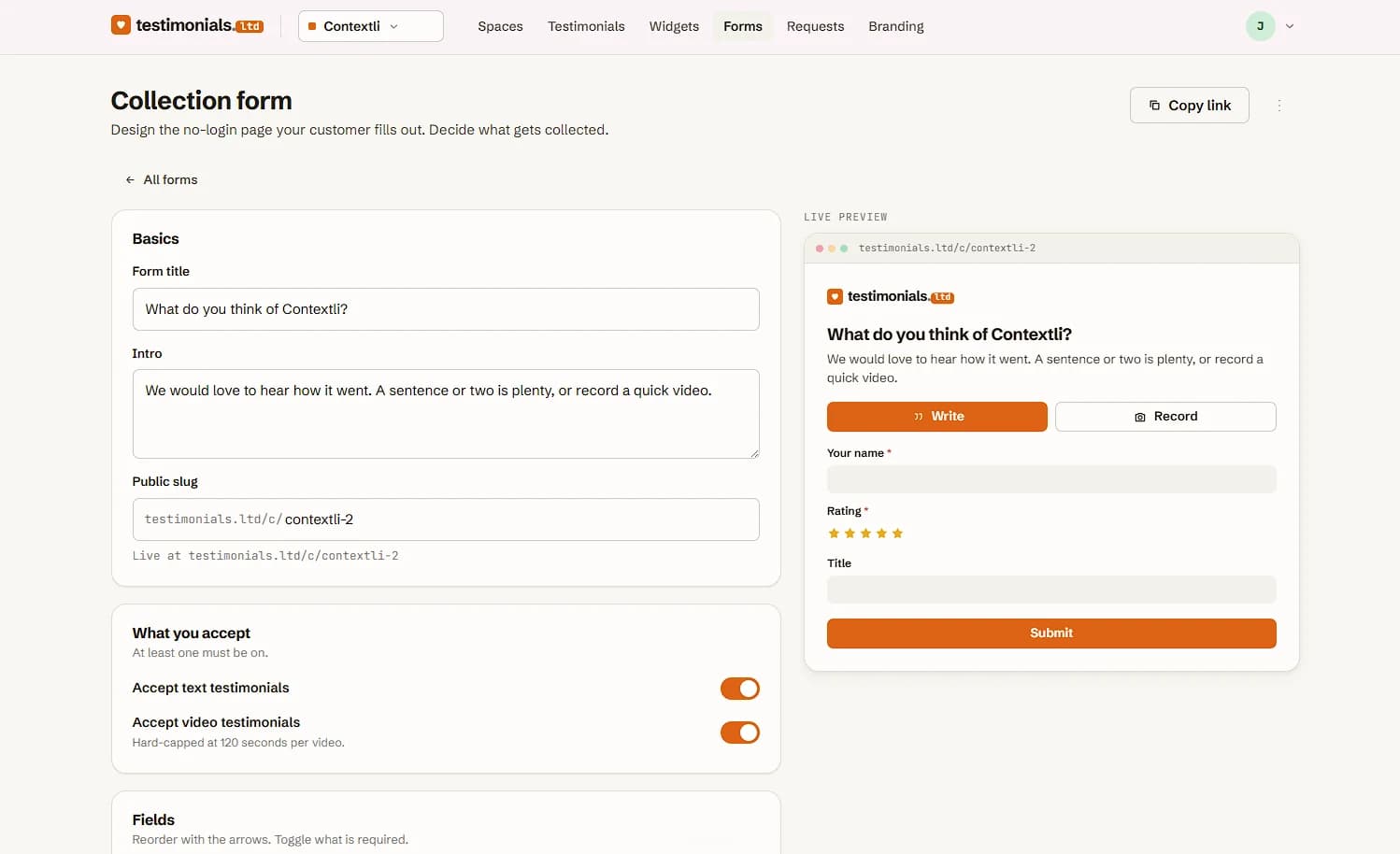The width and height of the screenshot is (1400, 854).
Task: Open the three-dot more options menu
Action: (1279, 106)
